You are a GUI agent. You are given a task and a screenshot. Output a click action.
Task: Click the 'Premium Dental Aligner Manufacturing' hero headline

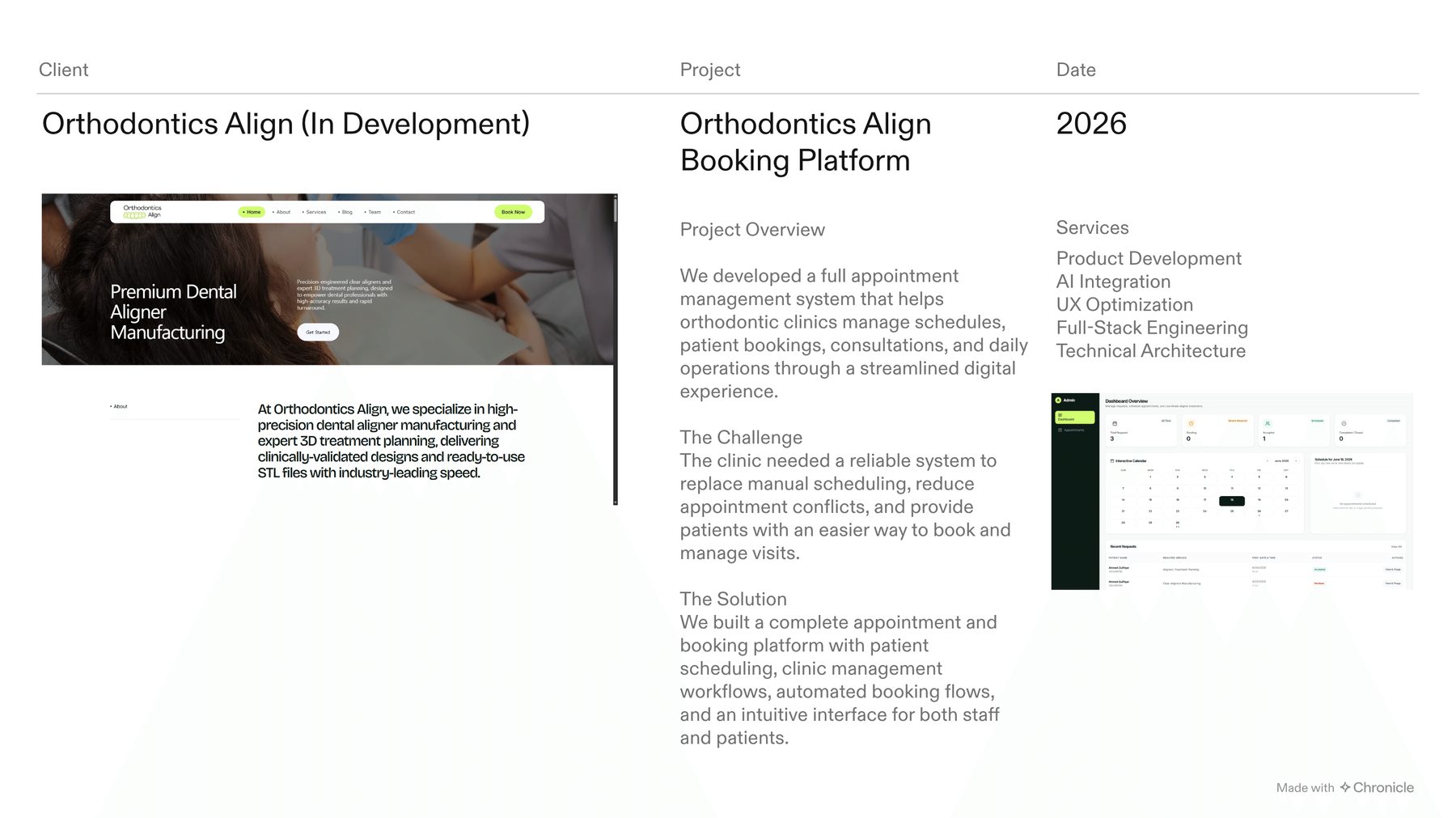point(174,312)
